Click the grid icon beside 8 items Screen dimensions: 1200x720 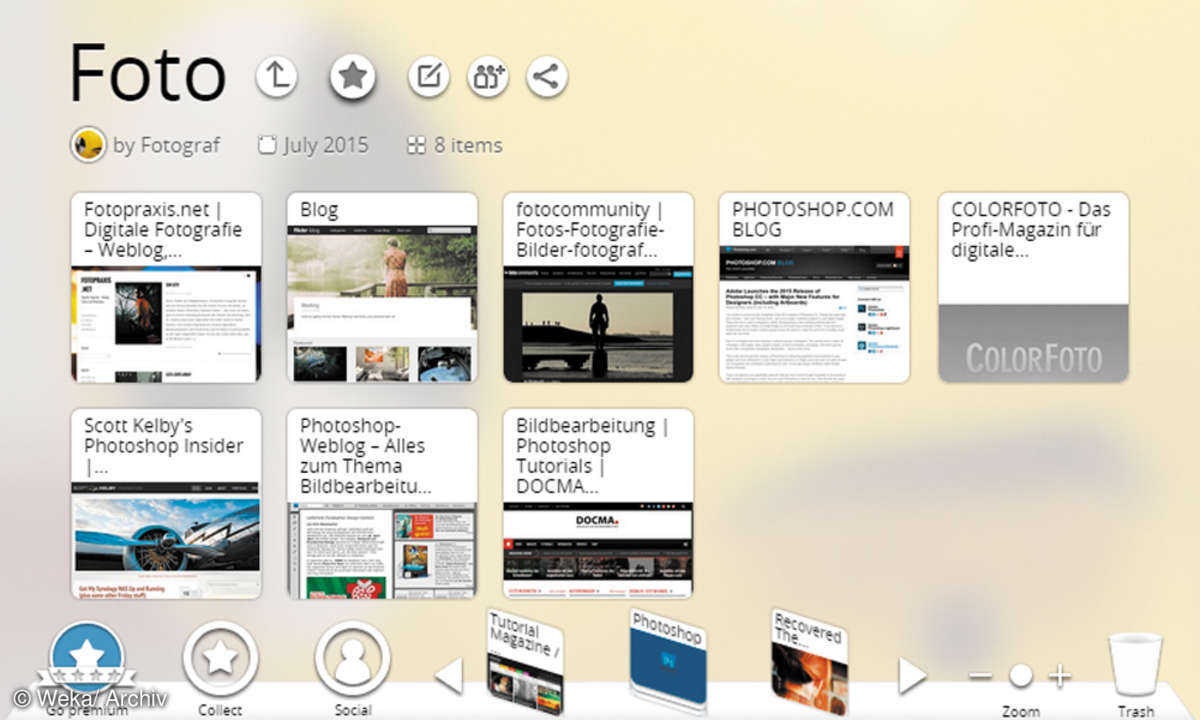point(417,146)
